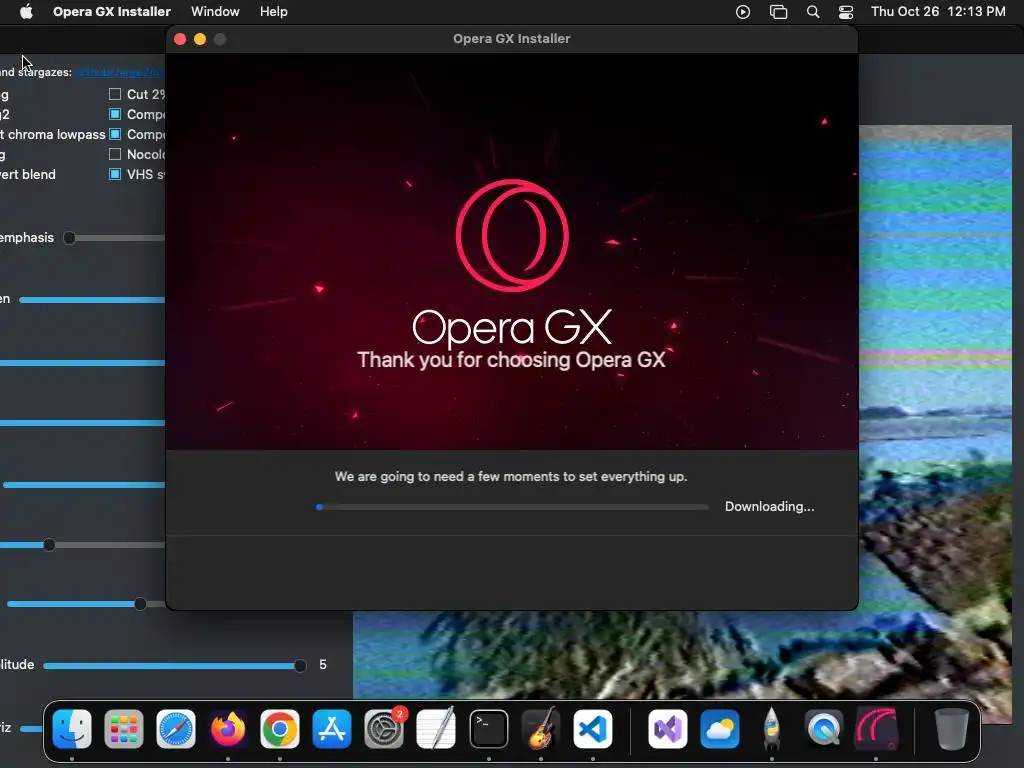This screenshot has width=1024, height=768.
Task: Click the Opera GX Installer window title
Action: (x=511, y=39)
